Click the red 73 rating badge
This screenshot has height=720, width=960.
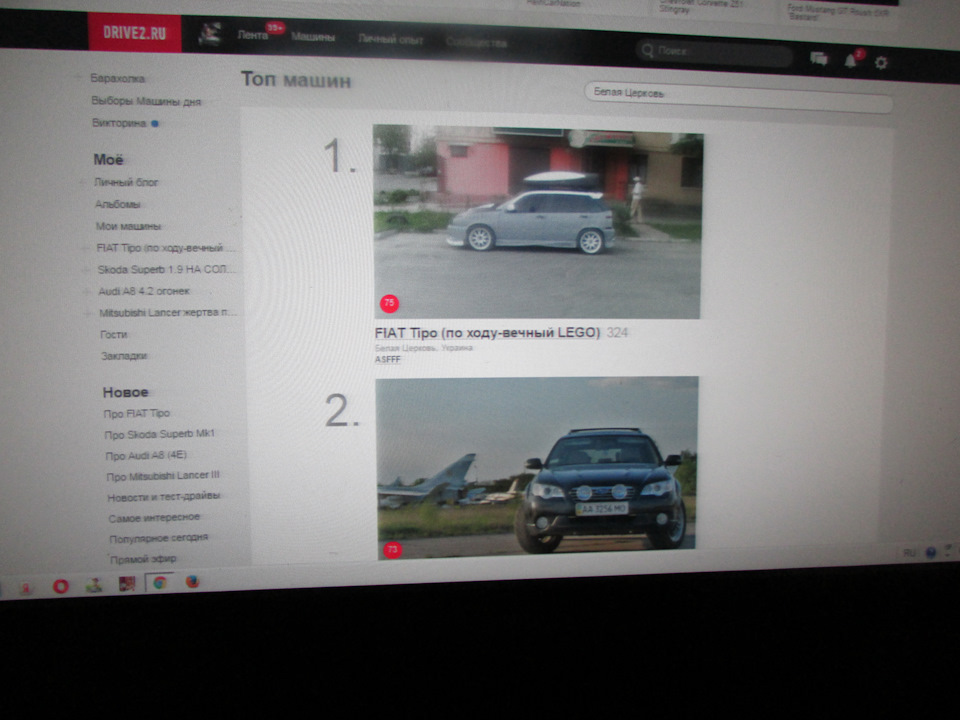click(392, 550)
